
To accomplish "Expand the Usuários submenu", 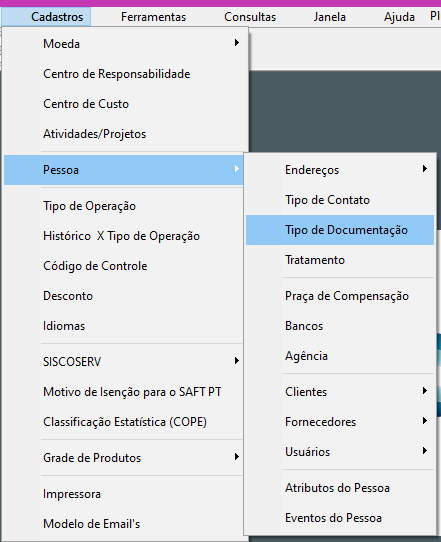I will [340, 452].
